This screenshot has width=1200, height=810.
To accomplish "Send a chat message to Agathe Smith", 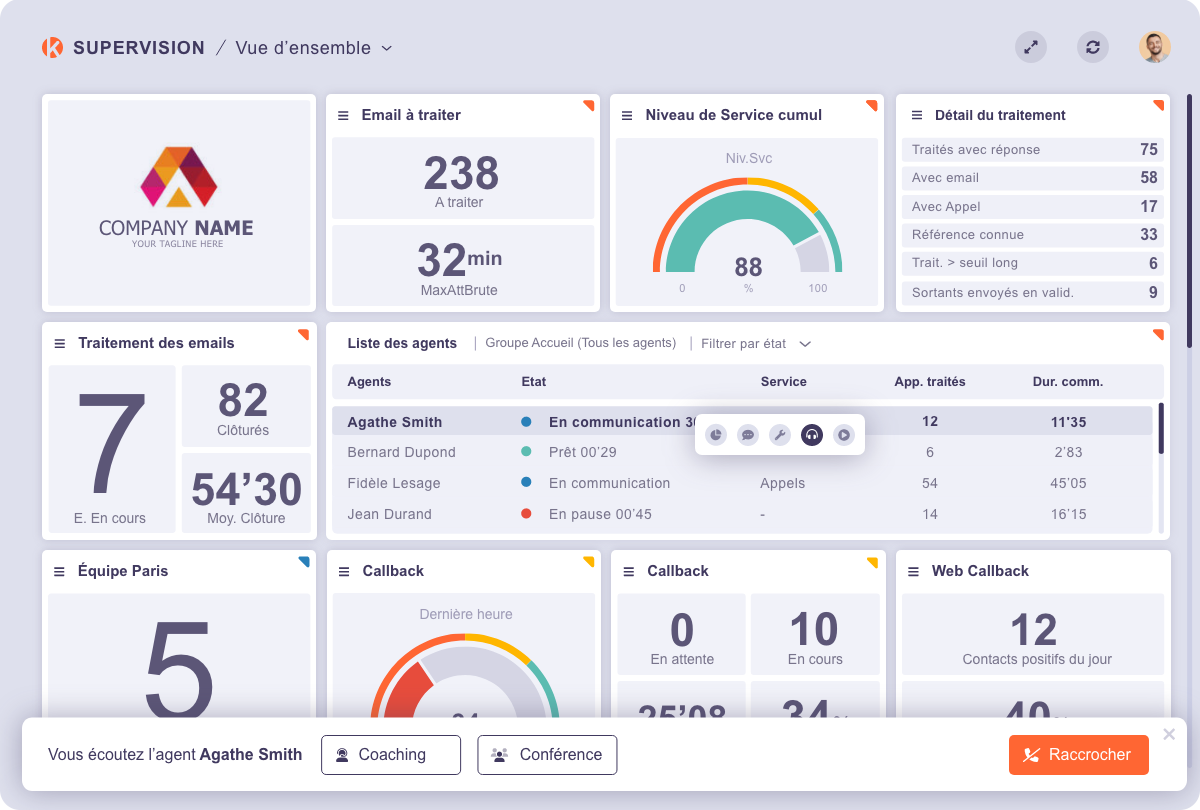I will [747, 434].
